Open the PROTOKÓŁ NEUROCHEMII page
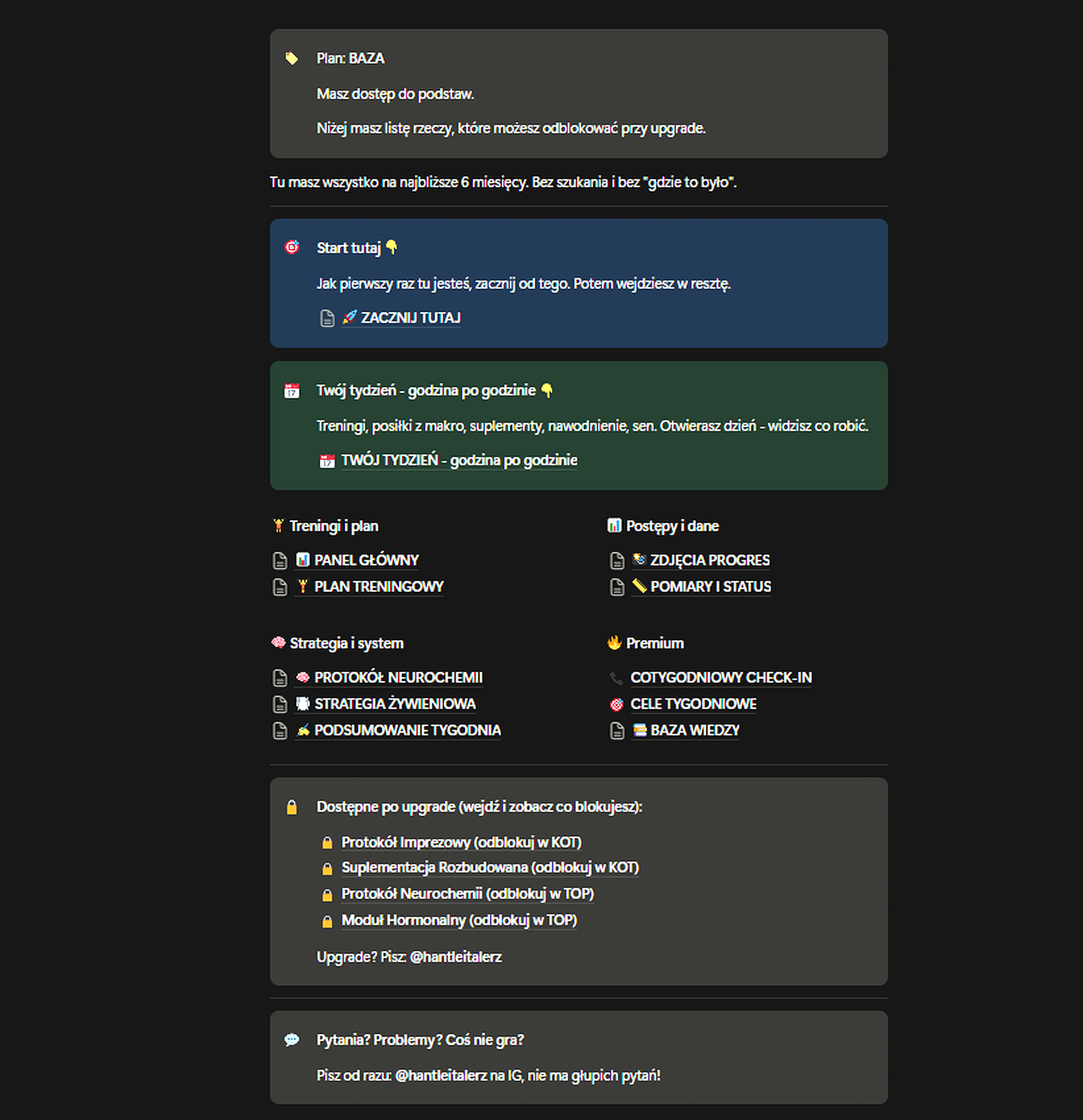The image size is (1083, 1120). (x=398, y=678)
